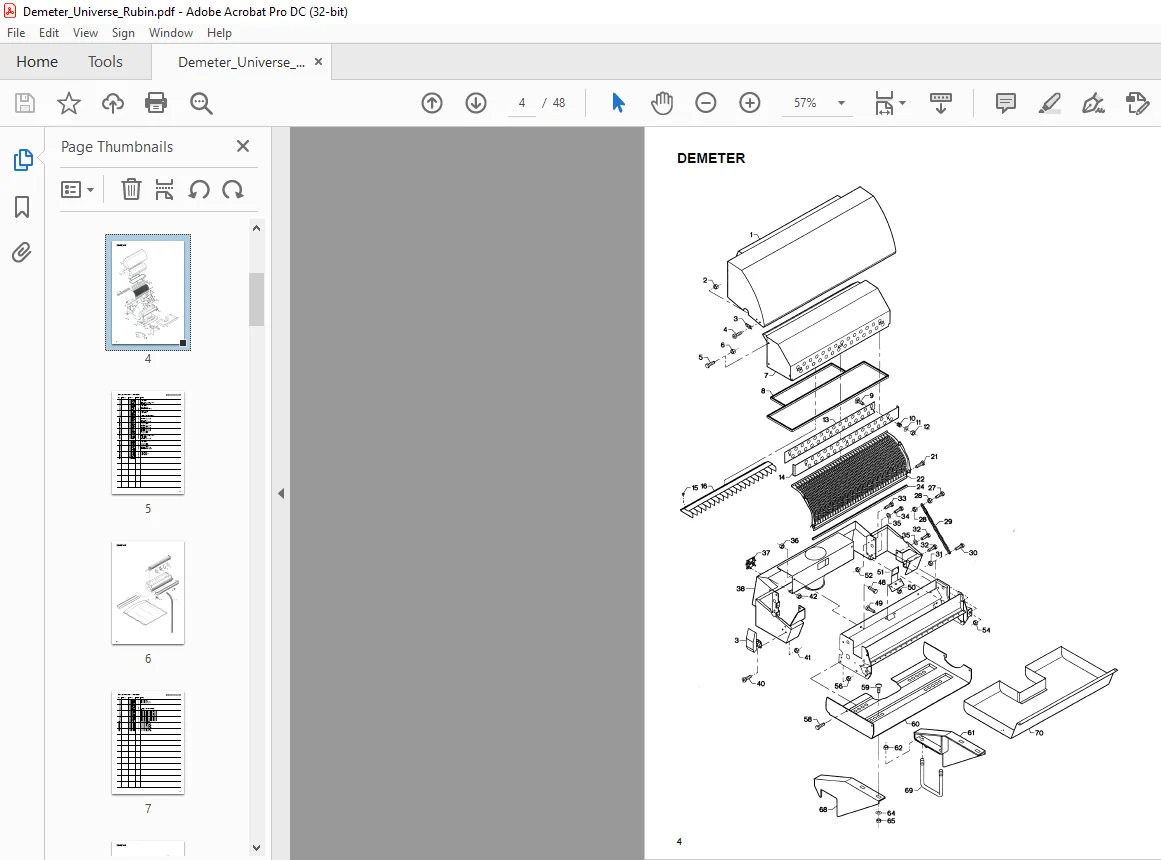The width and height of the screenshot is (1161, 860).
Task: Go to previous page with up arrow
Action: point(432,103)
